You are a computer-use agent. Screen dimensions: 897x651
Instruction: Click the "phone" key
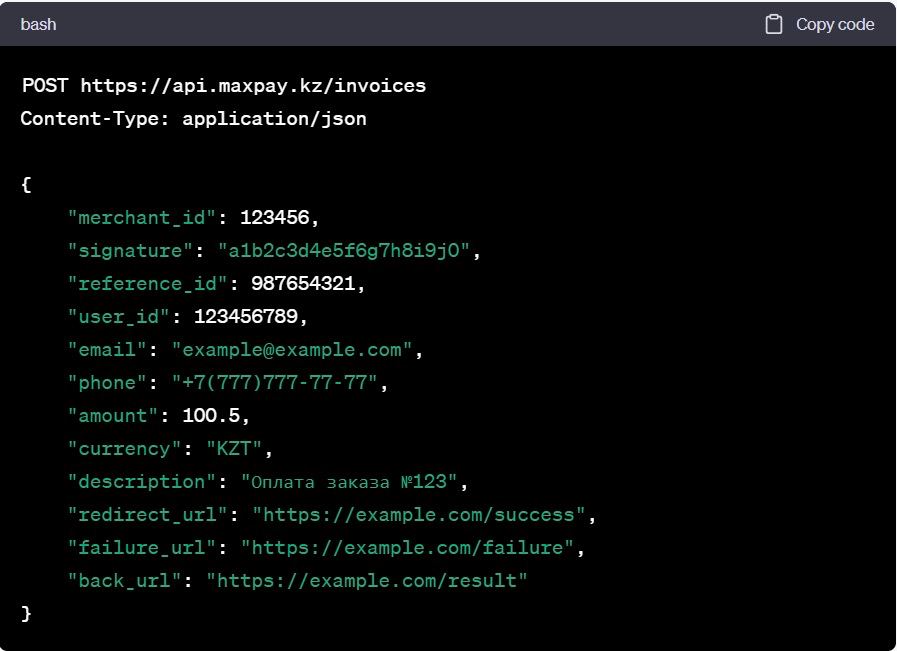108,383
